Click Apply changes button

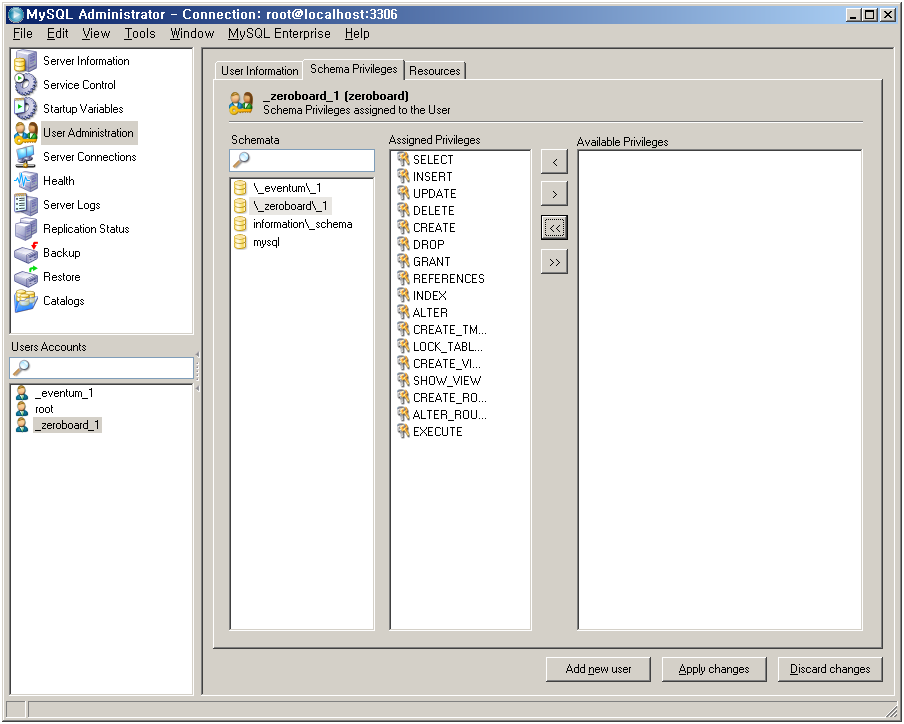point(714,669)
